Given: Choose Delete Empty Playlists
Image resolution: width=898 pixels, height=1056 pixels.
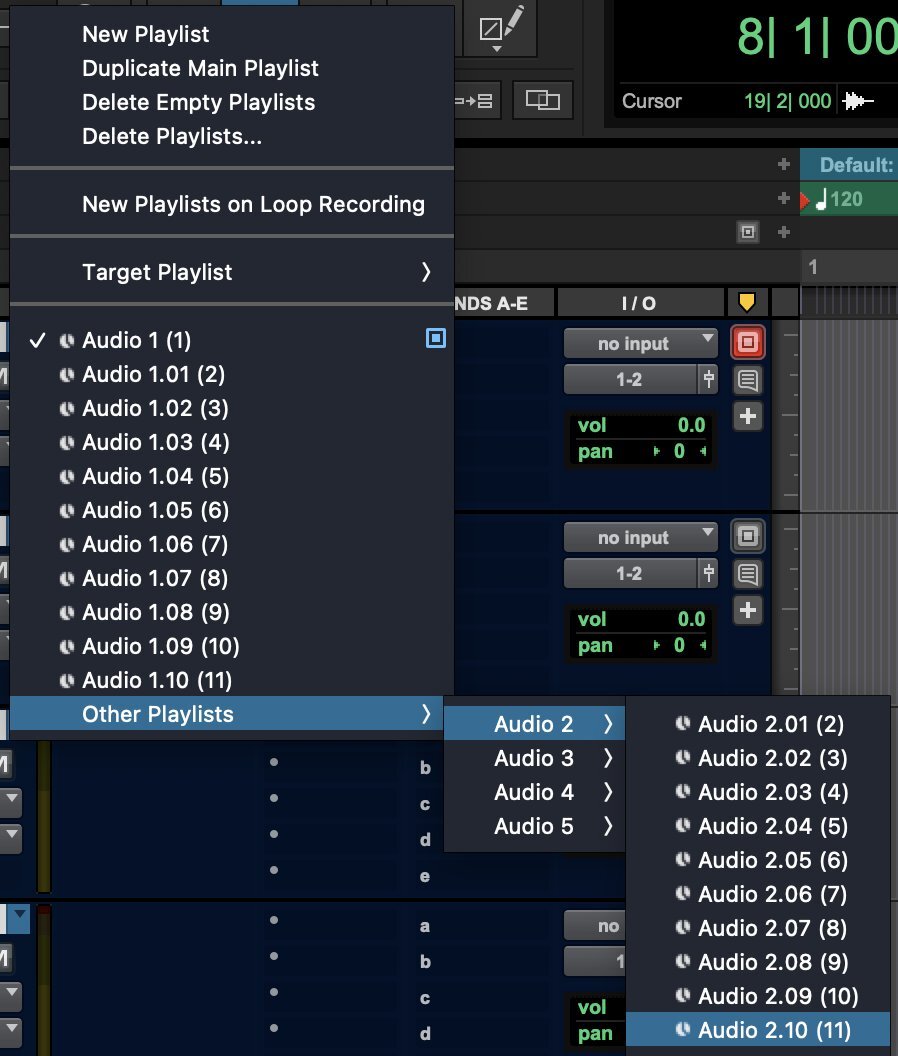Looking at the screenshot, I should tap(232, 102).
